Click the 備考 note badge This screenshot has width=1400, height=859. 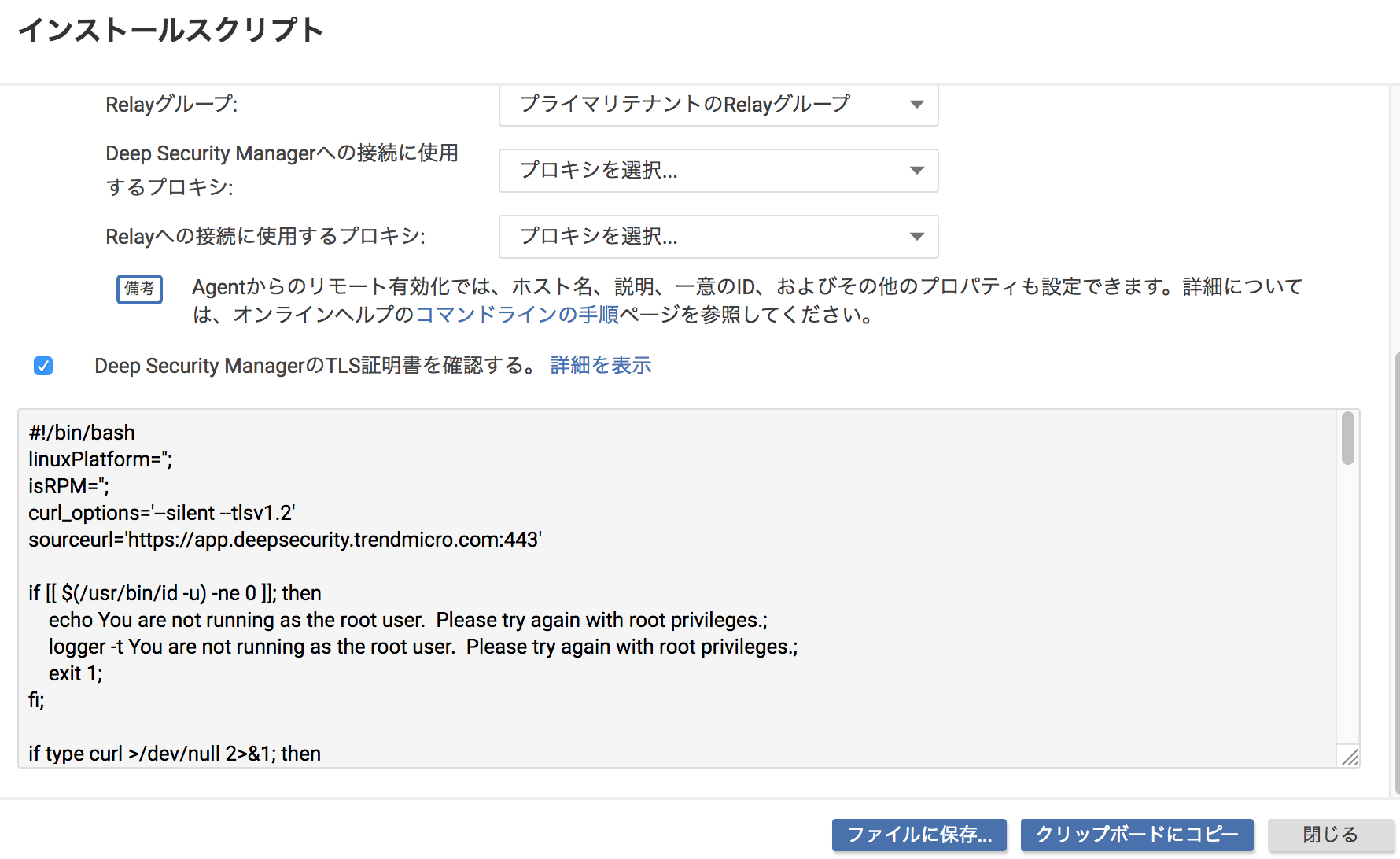pos(139,289)
